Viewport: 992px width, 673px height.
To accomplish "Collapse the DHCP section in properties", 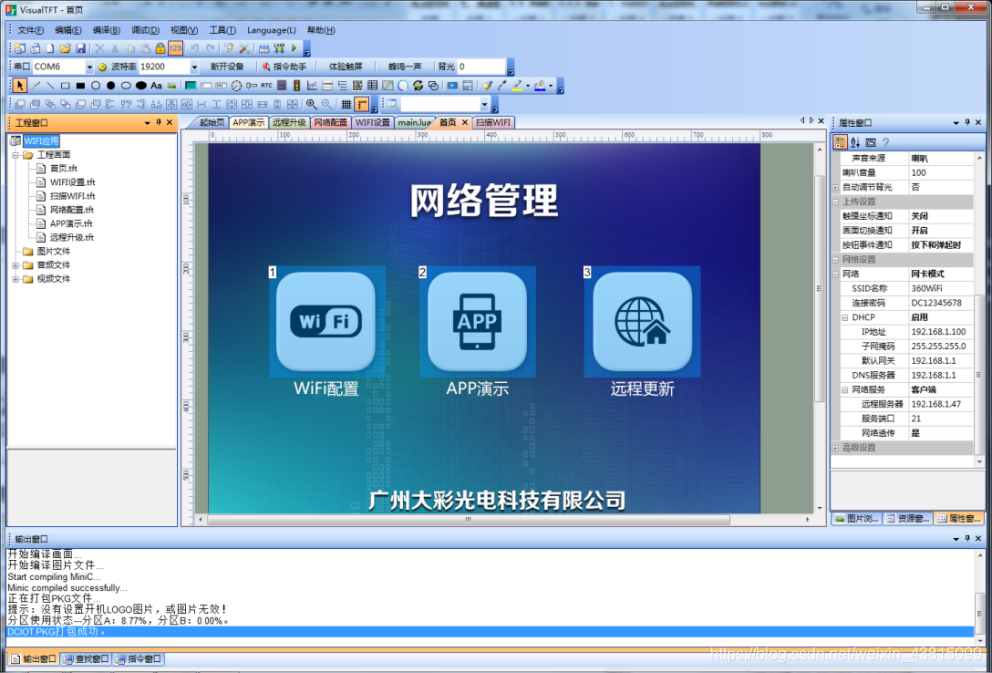I will [847, 317].
